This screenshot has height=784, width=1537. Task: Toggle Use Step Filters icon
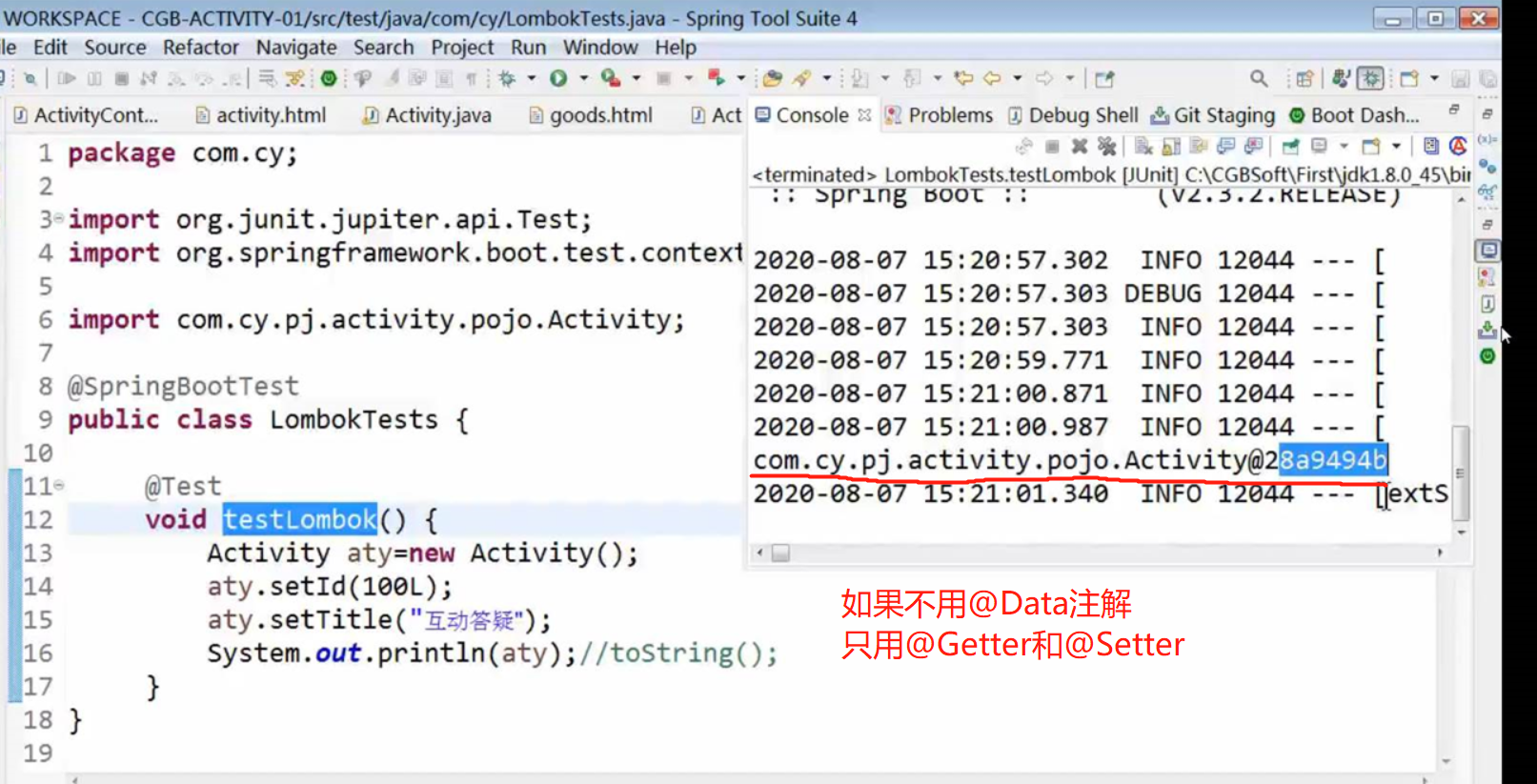[294, 79]
